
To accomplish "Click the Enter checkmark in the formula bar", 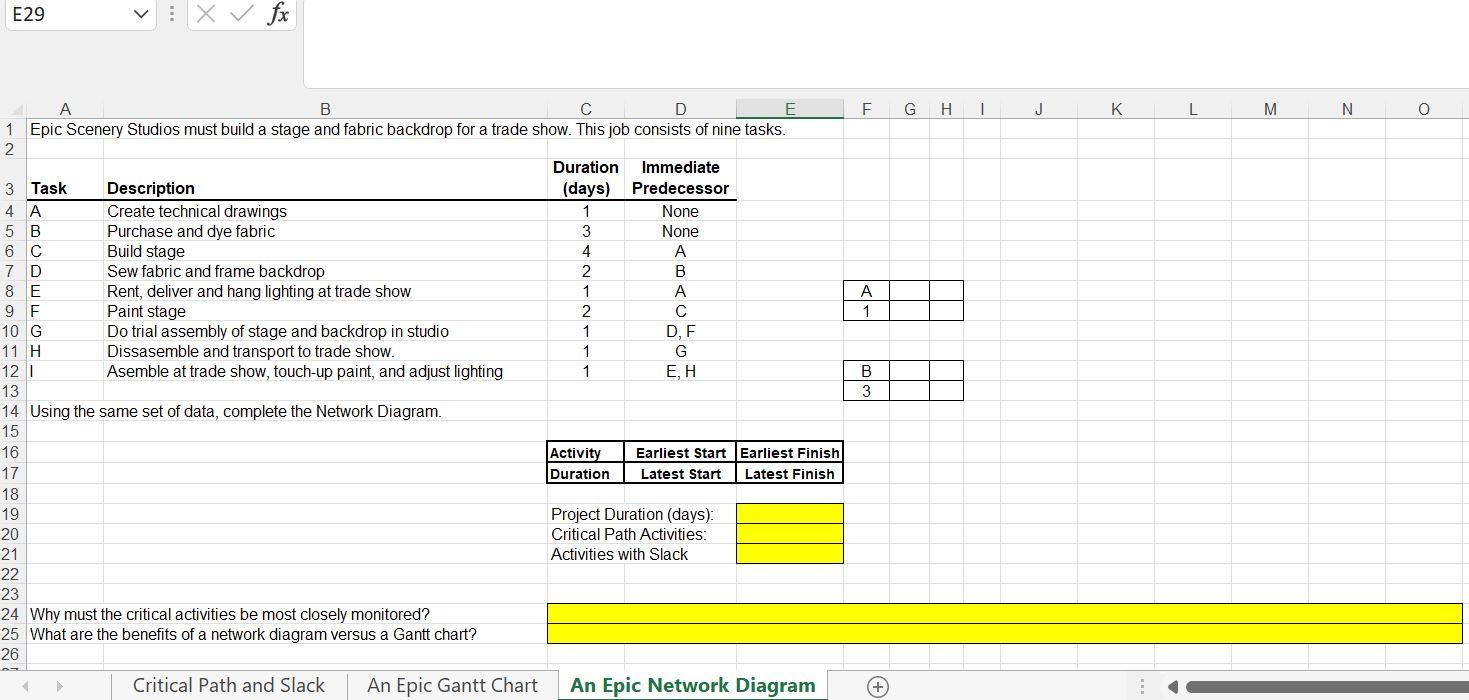I will pyautogui.click(x=239, y=15).
